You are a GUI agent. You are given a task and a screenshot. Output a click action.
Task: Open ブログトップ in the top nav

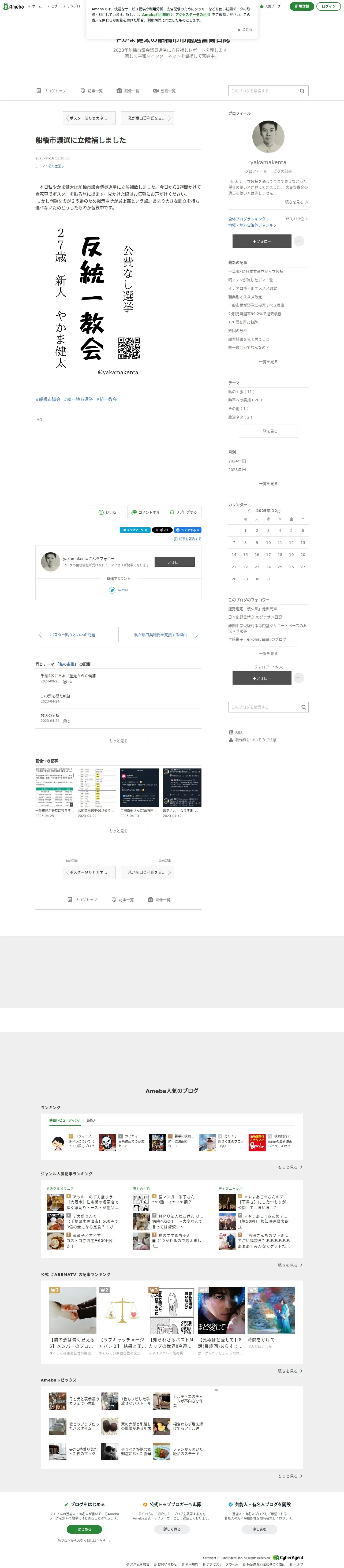(x=51, y=91)
